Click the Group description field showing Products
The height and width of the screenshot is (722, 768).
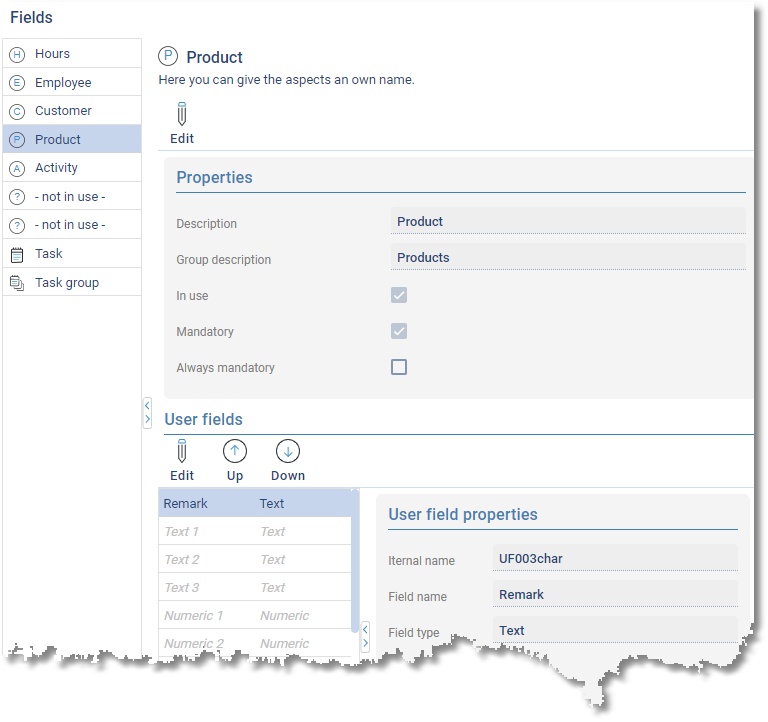coord(568,257)
